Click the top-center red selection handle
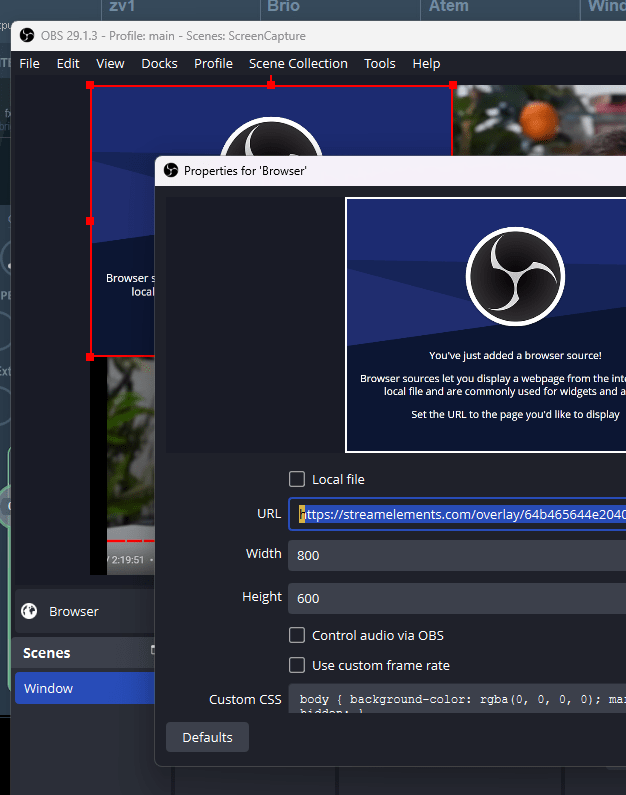626x795 pixels. 271,85
